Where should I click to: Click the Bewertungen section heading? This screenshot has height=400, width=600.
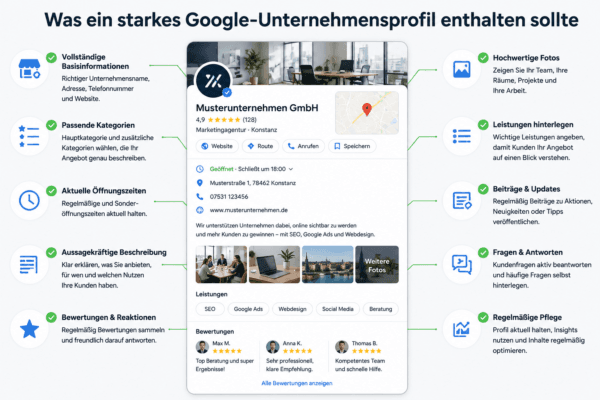215,331
